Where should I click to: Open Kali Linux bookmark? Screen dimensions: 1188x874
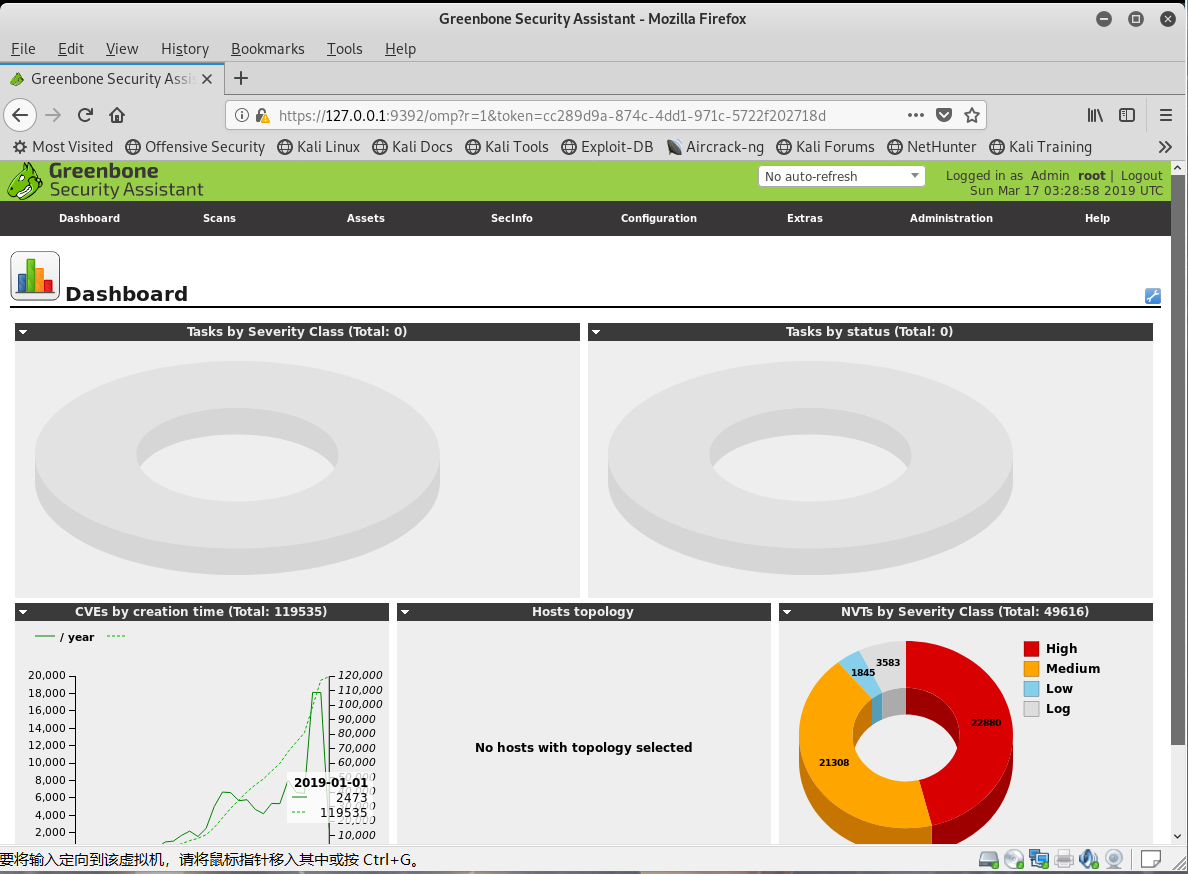318,147
